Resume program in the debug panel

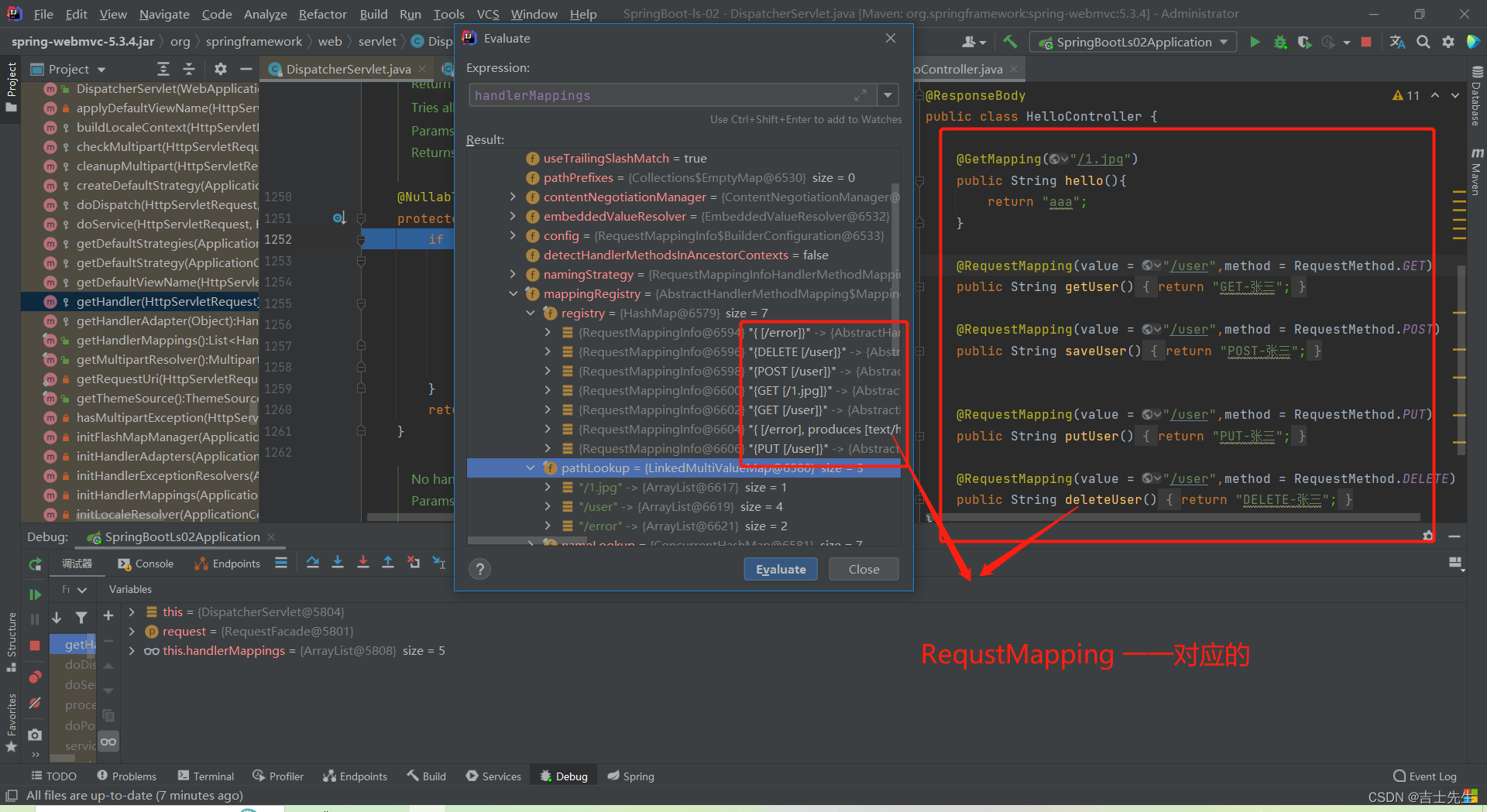[x=35, y=594]
